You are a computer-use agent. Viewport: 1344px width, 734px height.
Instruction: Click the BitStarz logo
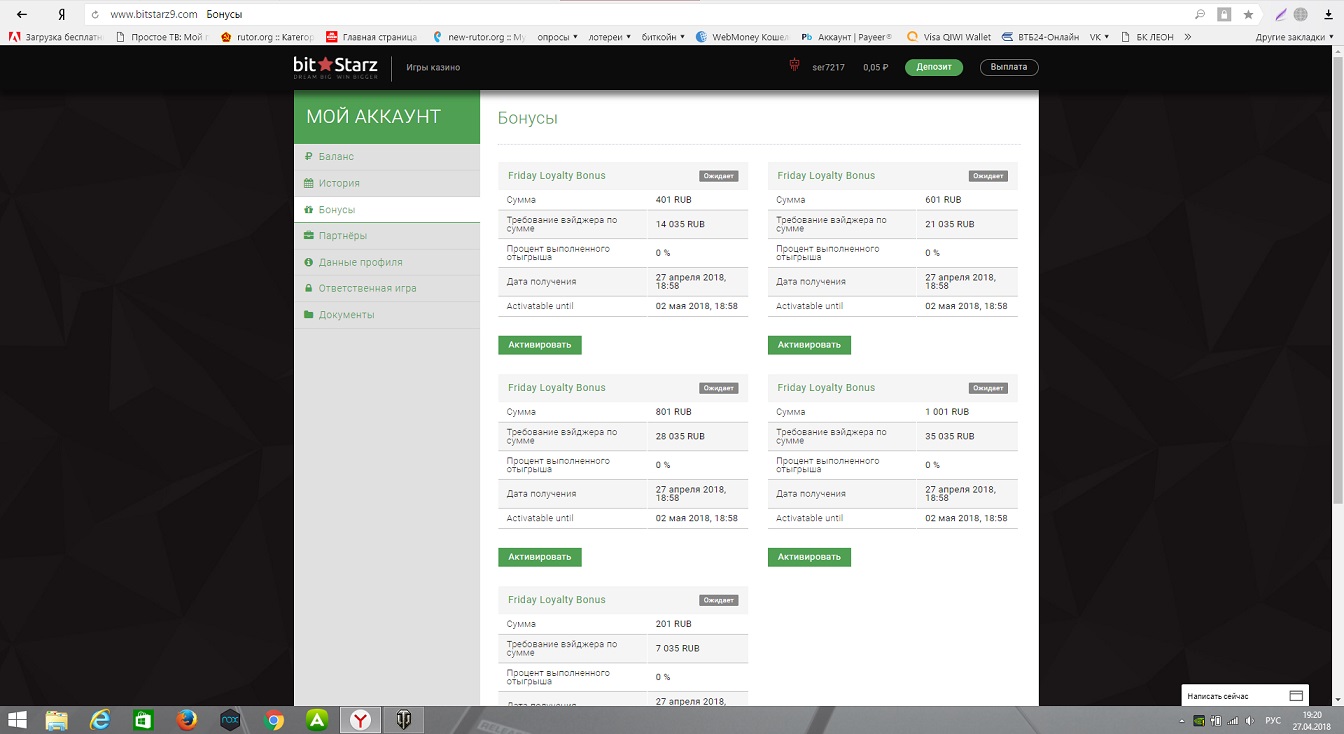(335, 67)
